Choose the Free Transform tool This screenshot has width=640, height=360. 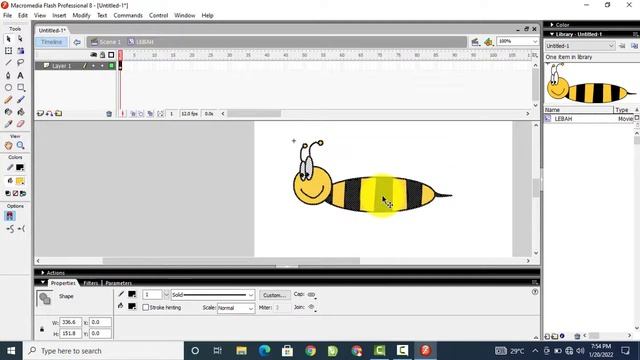pos(8,51)
